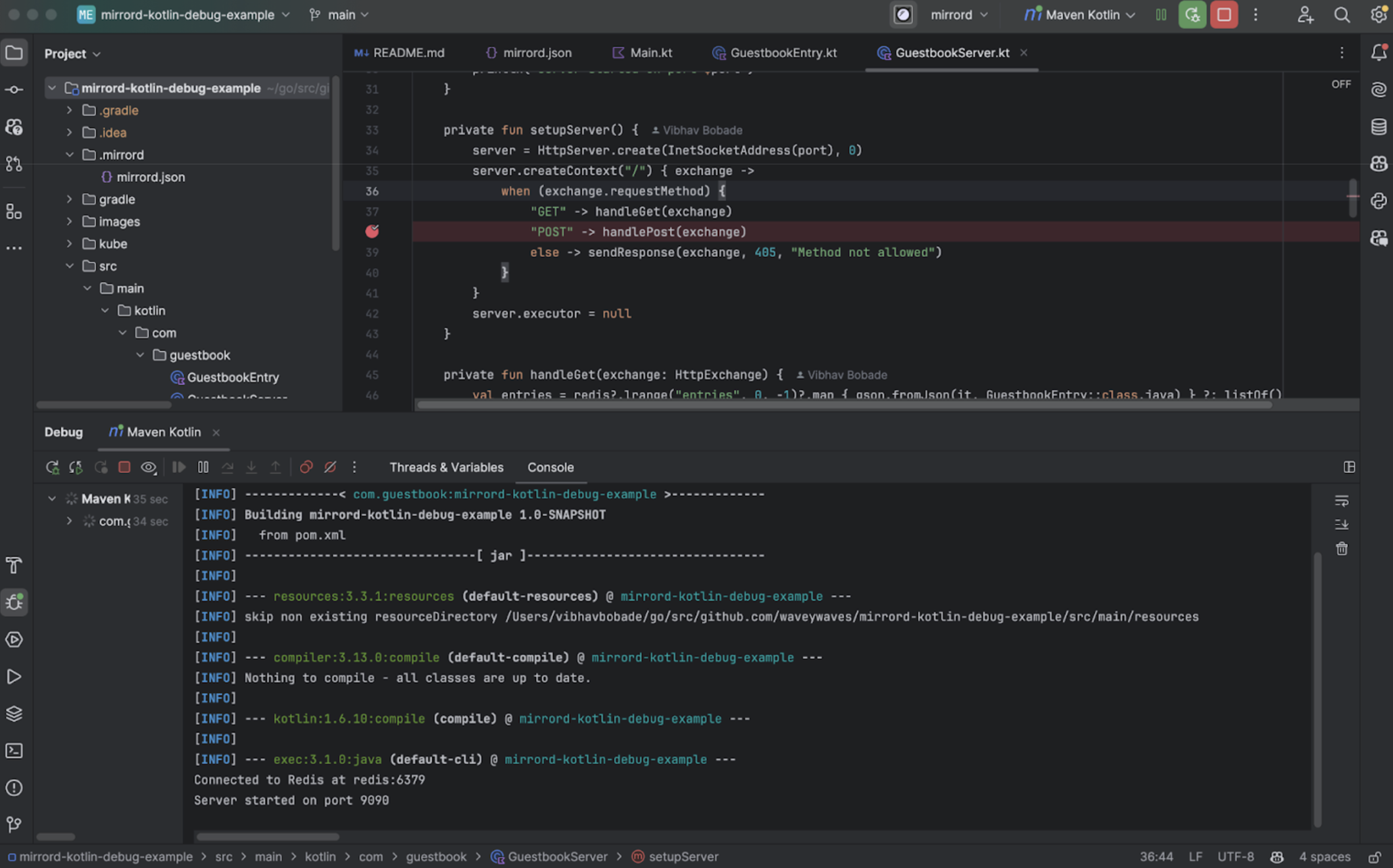This screenshot has width=1393, height=868.
Task: Switch to the Threads & Variables tab
Action: pos(446,467)
